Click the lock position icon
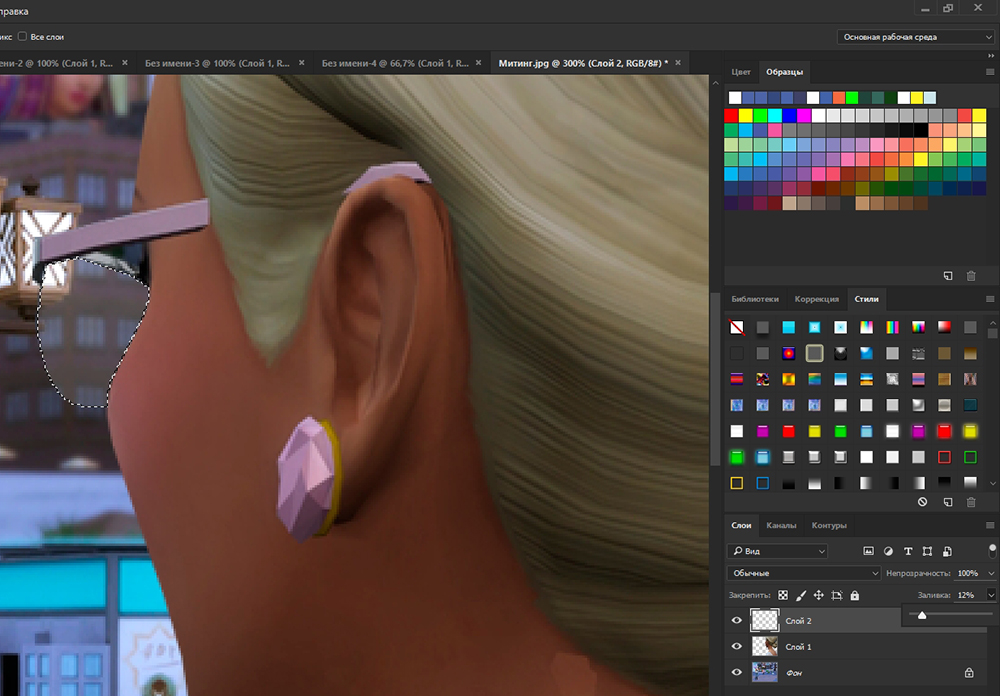Viewport: 1000px width, 696px height. pyautogui.click(x=819, y=595)
